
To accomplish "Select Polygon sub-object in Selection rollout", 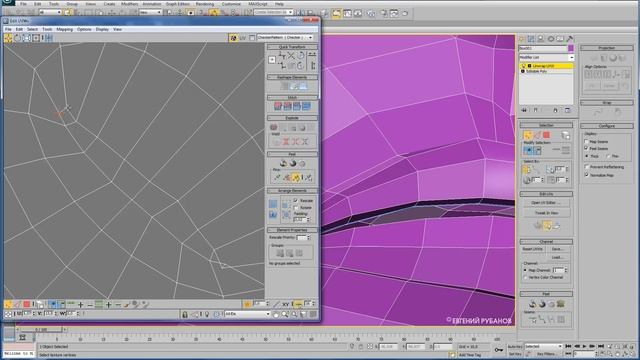I will pyautogui.click(x=547, y=135).
